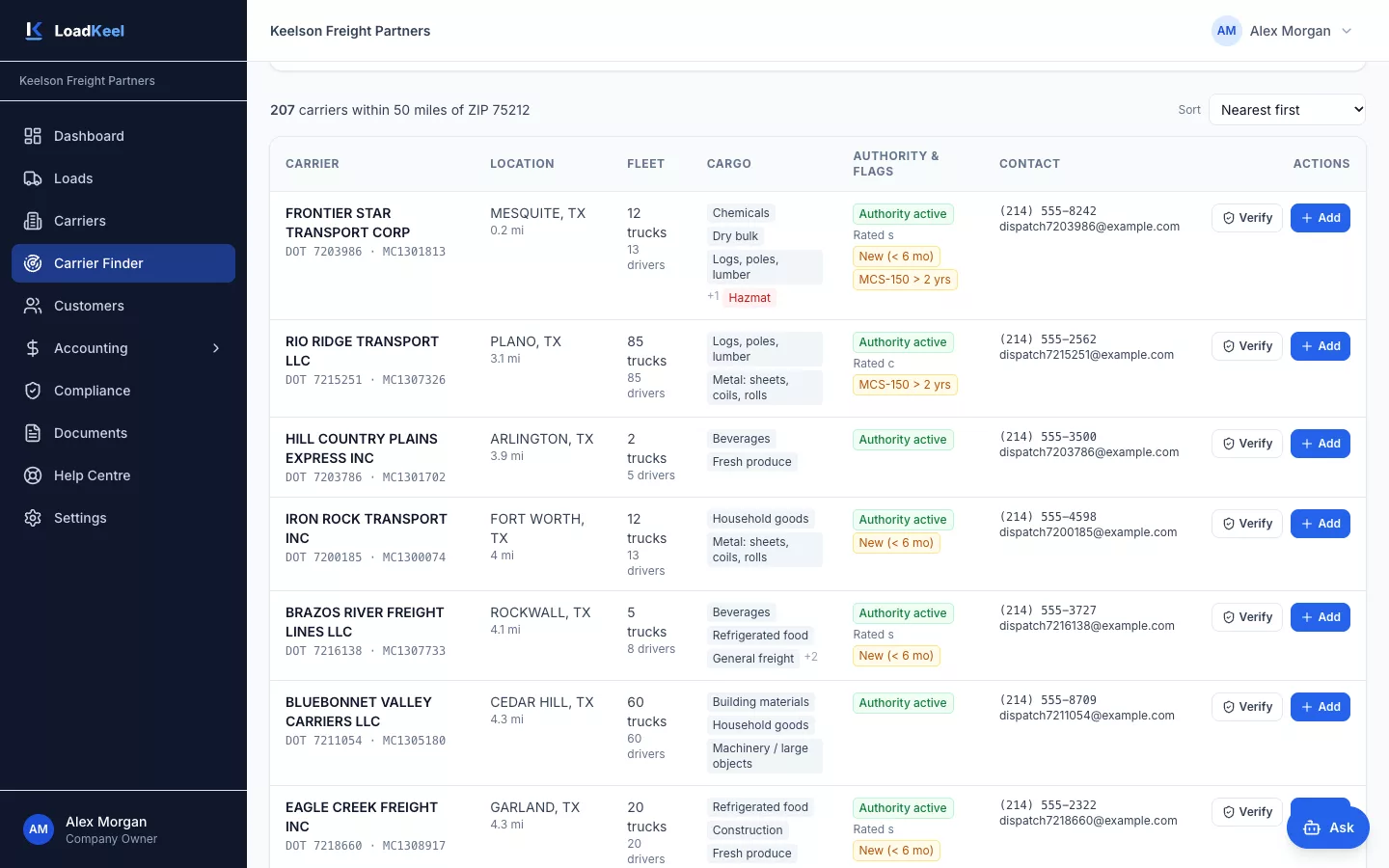Go to Loads in the sidebar

123,178
